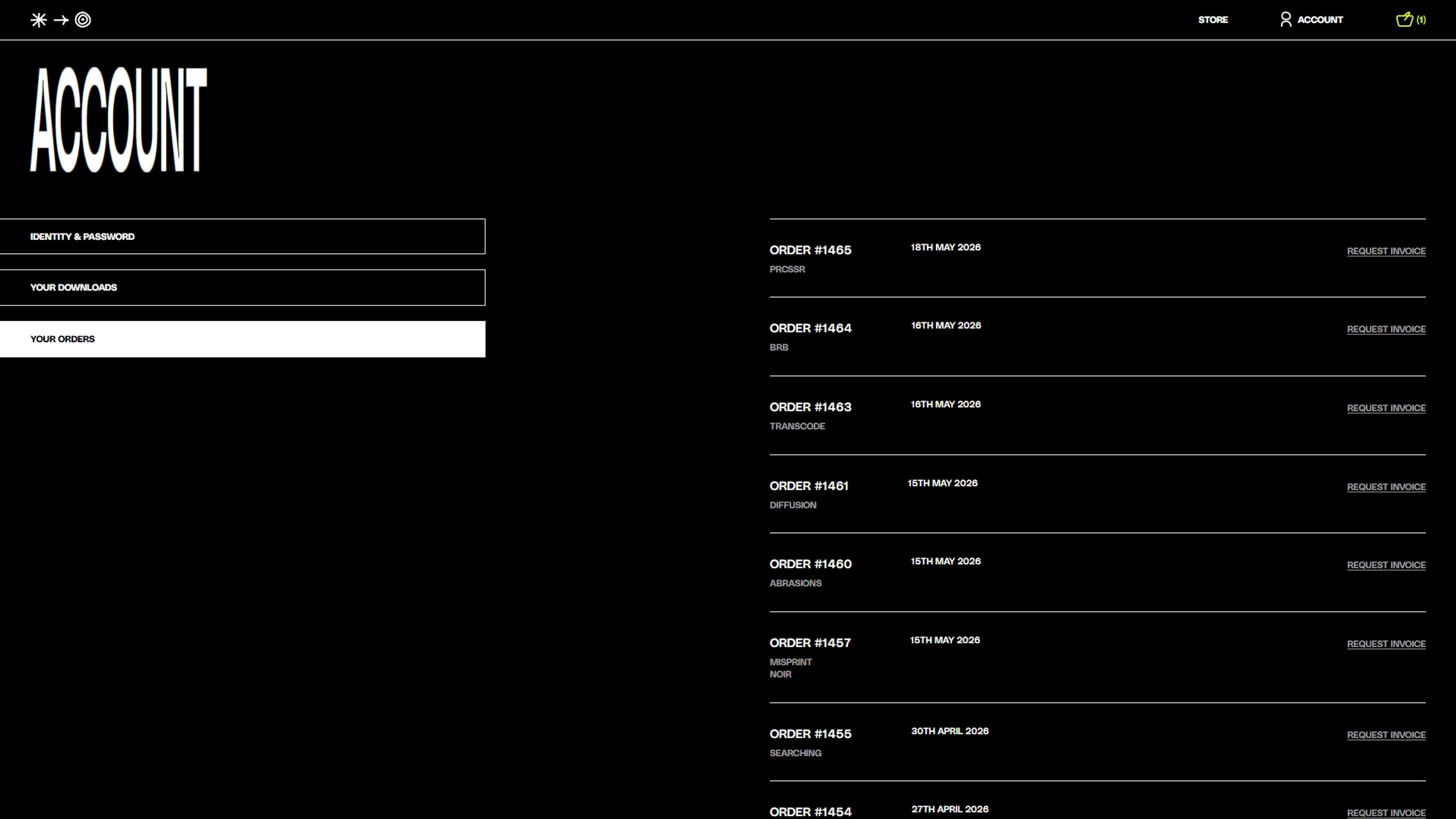Request invoice for order #1455
1456x819 pixels.
pyautogui.click(x=1386, y=735)
